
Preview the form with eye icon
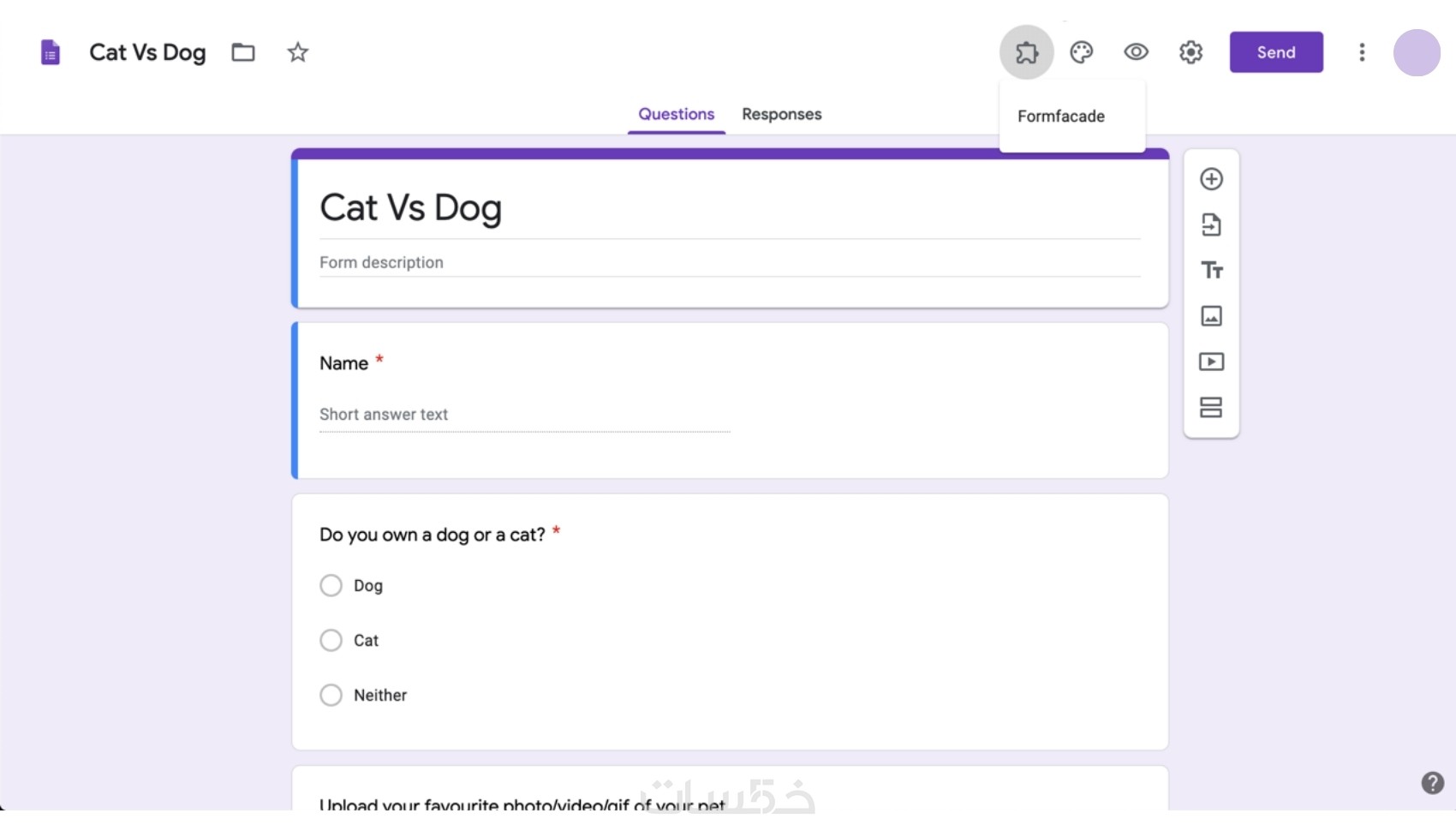(1136, 52)
